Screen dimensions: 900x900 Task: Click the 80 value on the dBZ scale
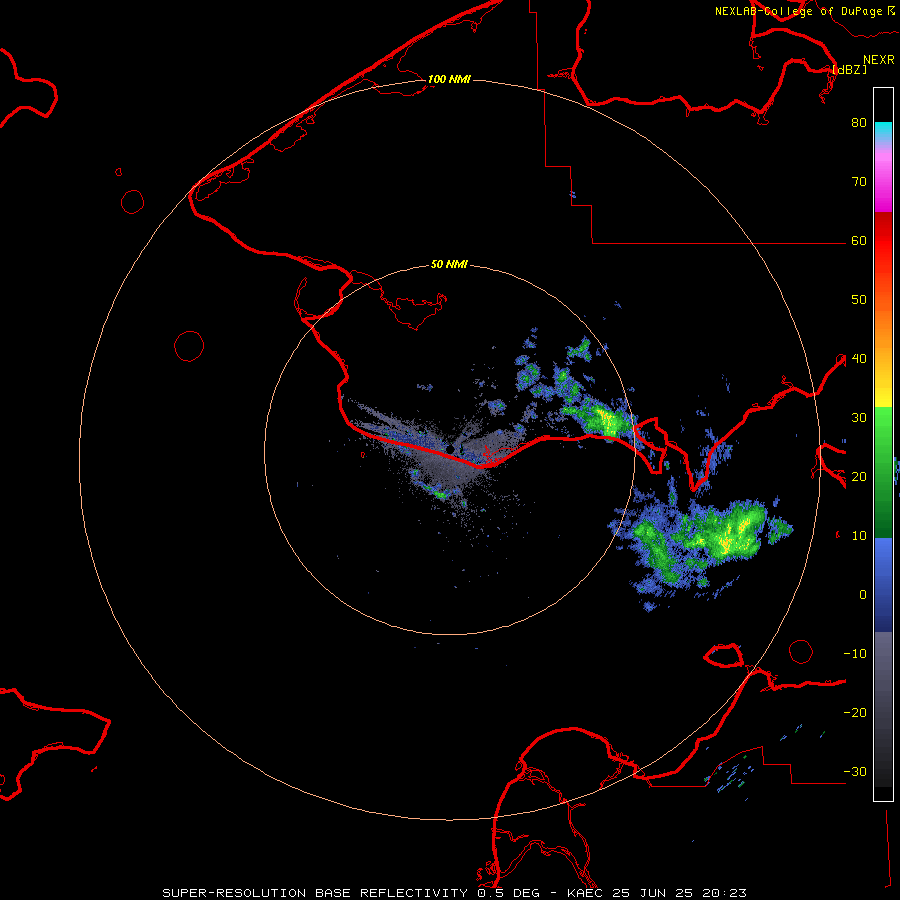859,122
